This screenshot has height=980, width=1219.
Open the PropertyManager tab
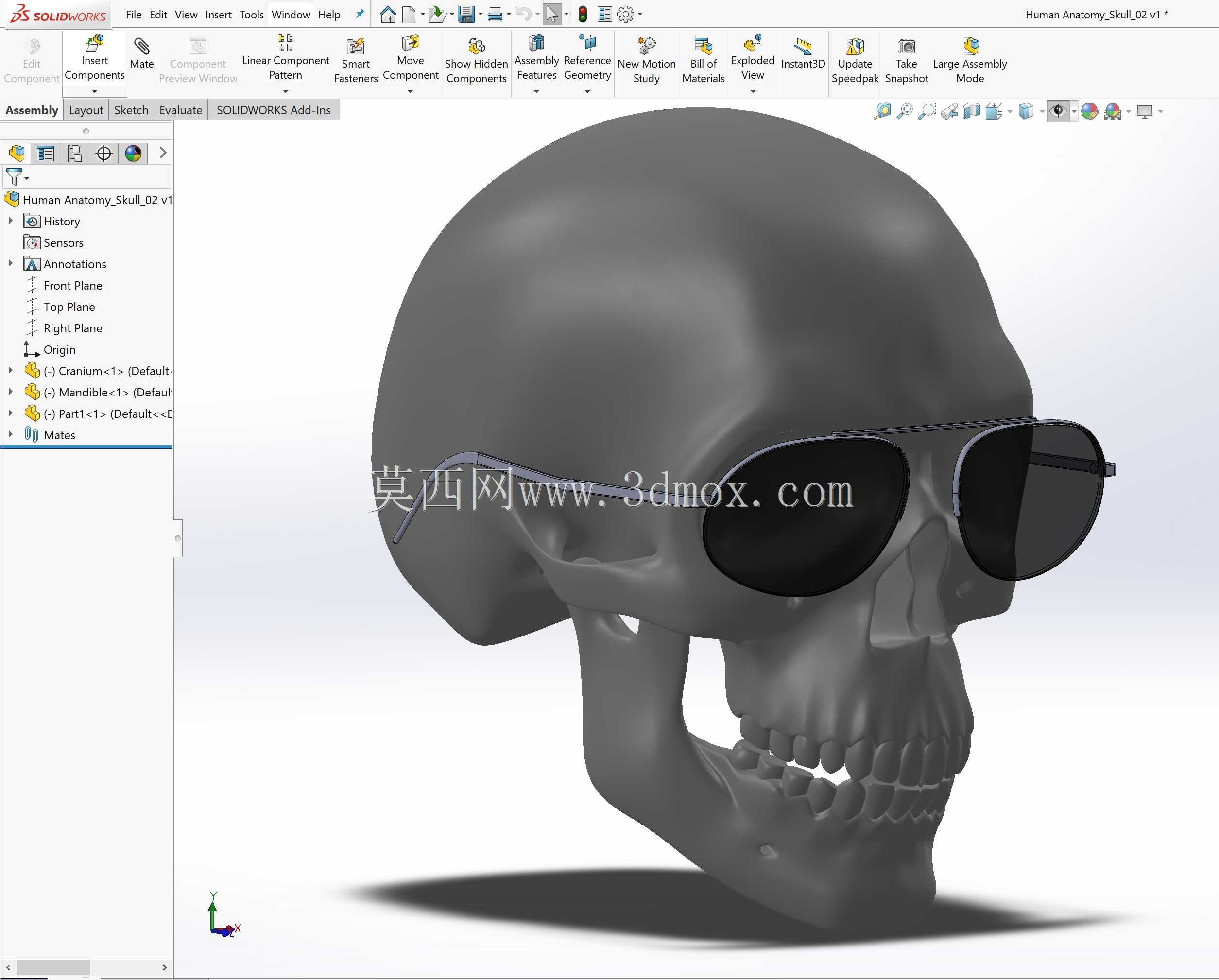(45, 153)
